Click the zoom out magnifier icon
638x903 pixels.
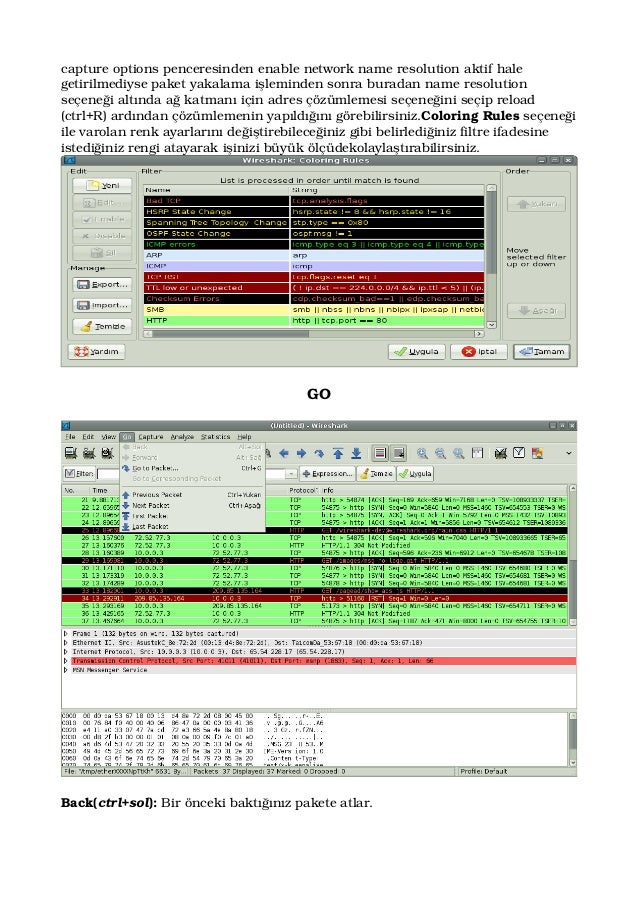440,453
